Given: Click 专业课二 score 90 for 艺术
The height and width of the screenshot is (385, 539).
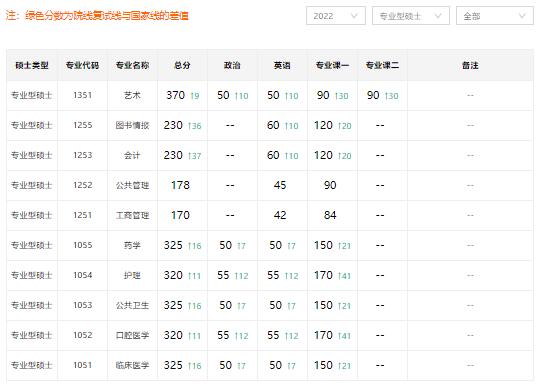Looking at the screenshot, I should tap(373, 95).
